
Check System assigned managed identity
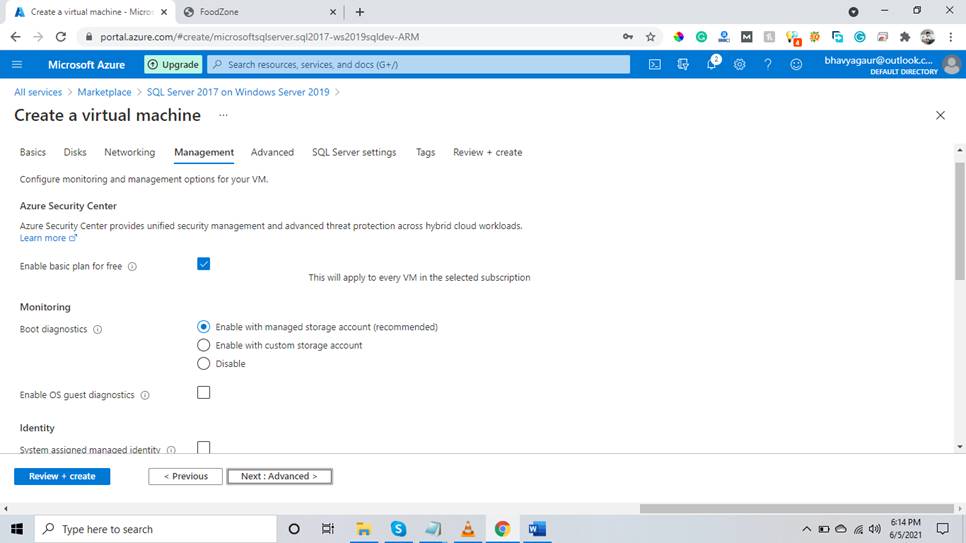(x=203, y=447)
